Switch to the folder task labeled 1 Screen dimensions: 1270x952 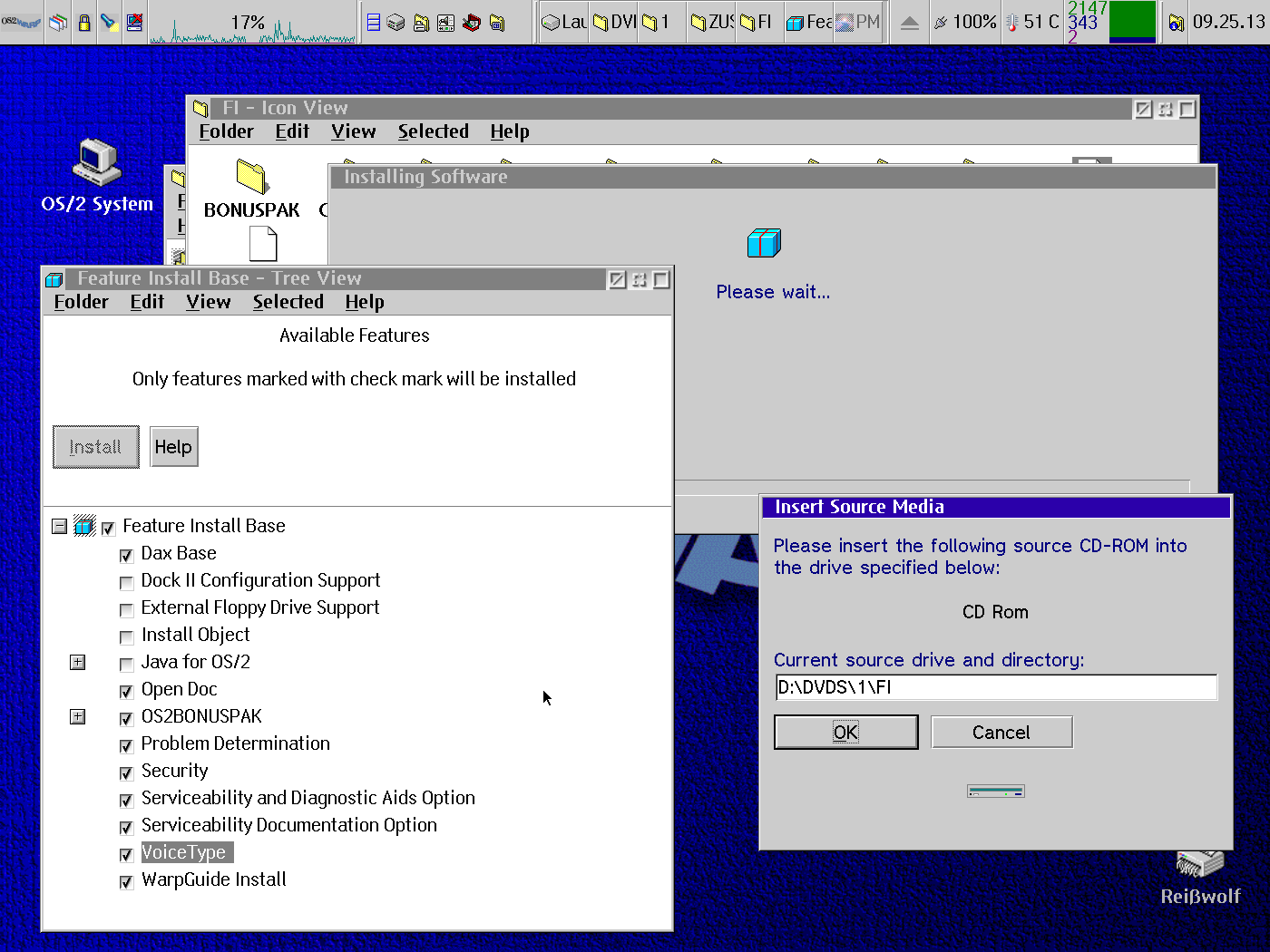coord(662,22)
